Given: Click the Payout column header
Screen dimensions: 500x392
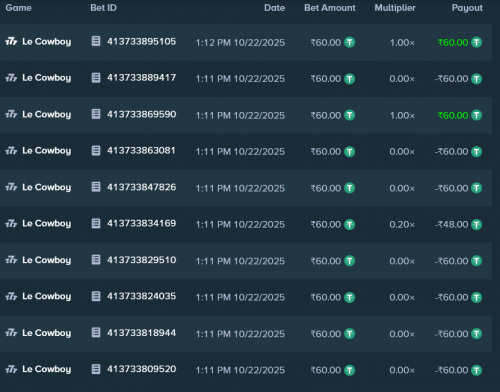Looking at the screenshot, I should pos(467,8).
